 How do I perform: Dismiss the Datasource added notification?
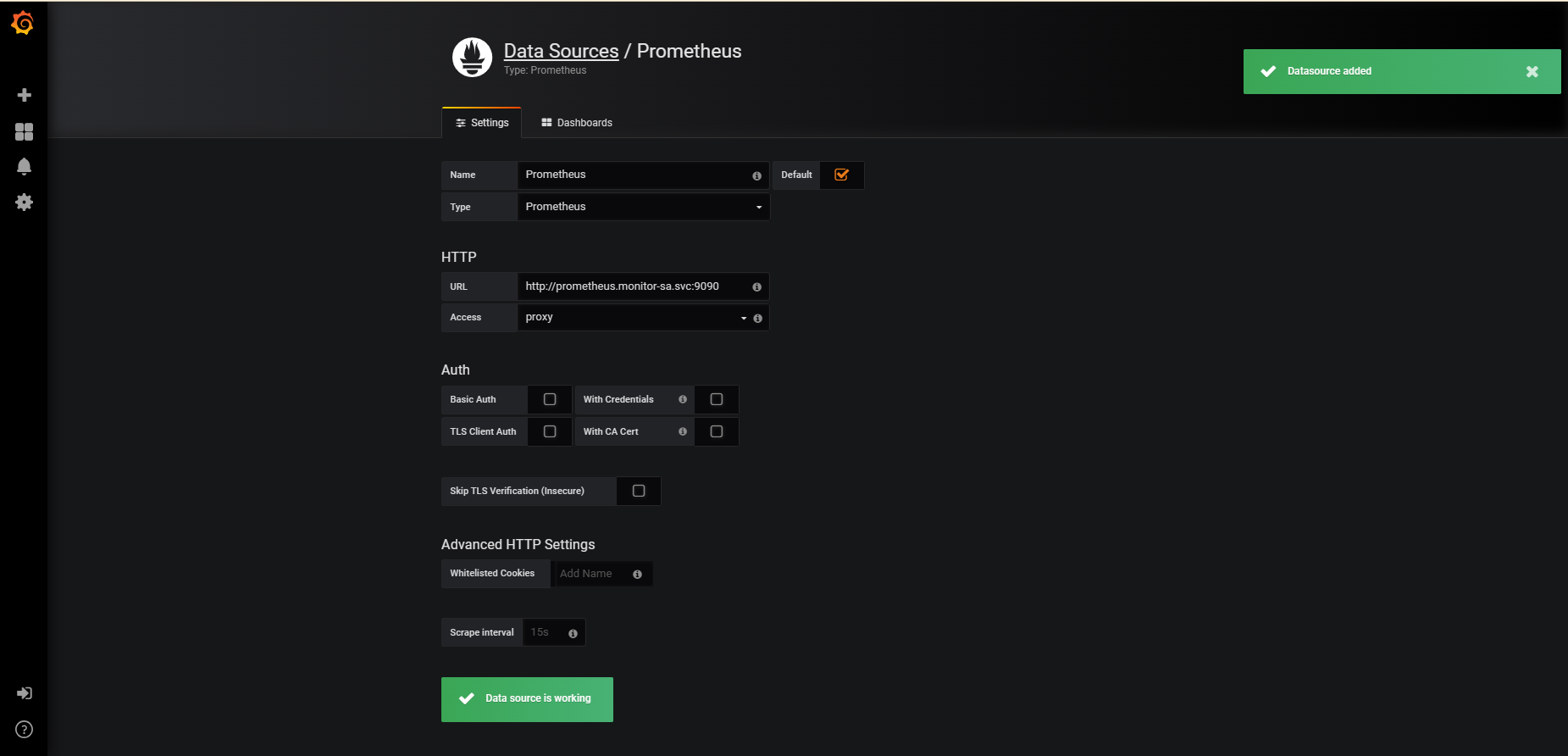[x=1532, y=72]
